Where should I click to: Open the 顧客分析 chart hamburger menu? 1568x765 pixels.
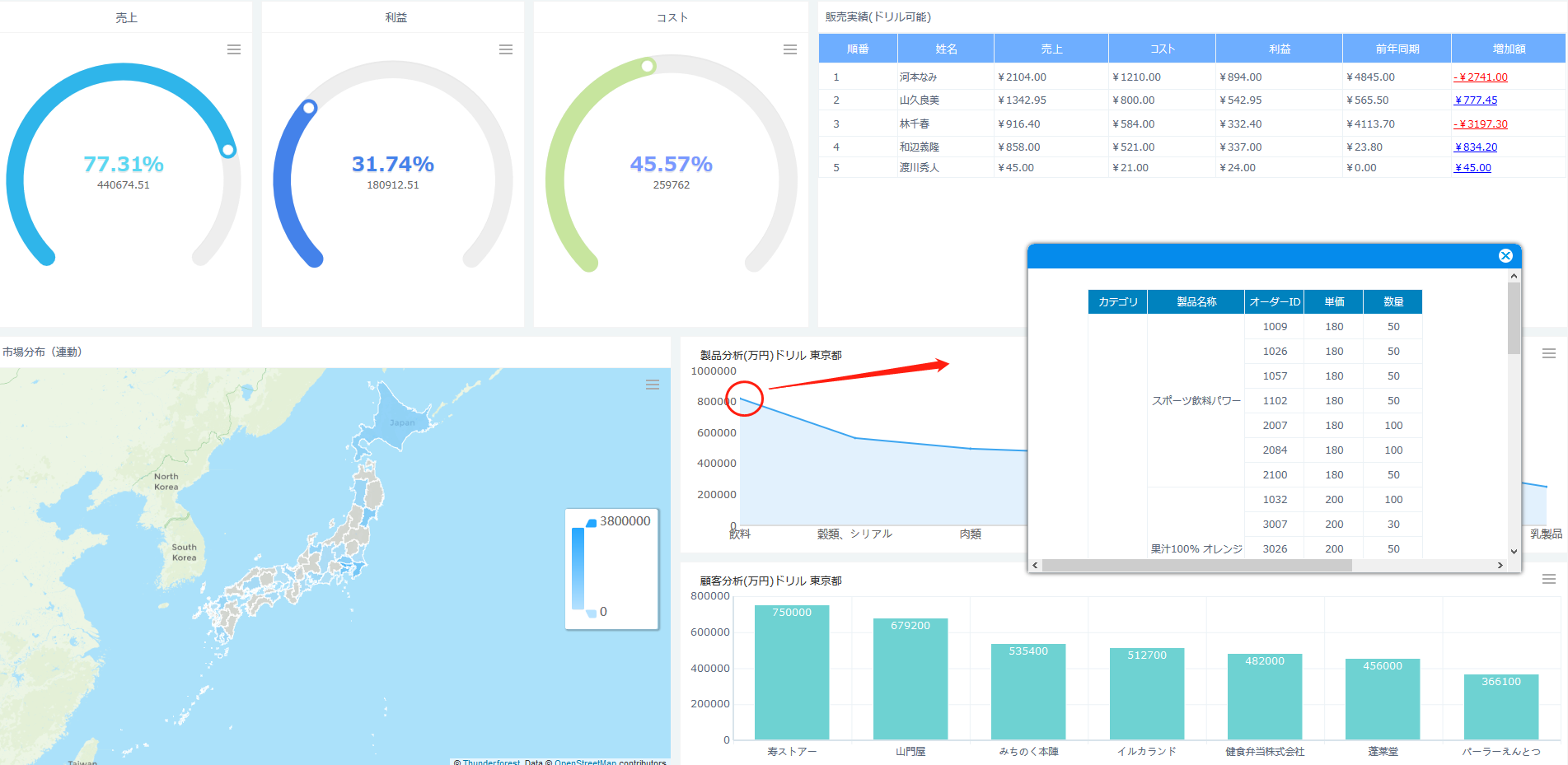click(1549, 579)
